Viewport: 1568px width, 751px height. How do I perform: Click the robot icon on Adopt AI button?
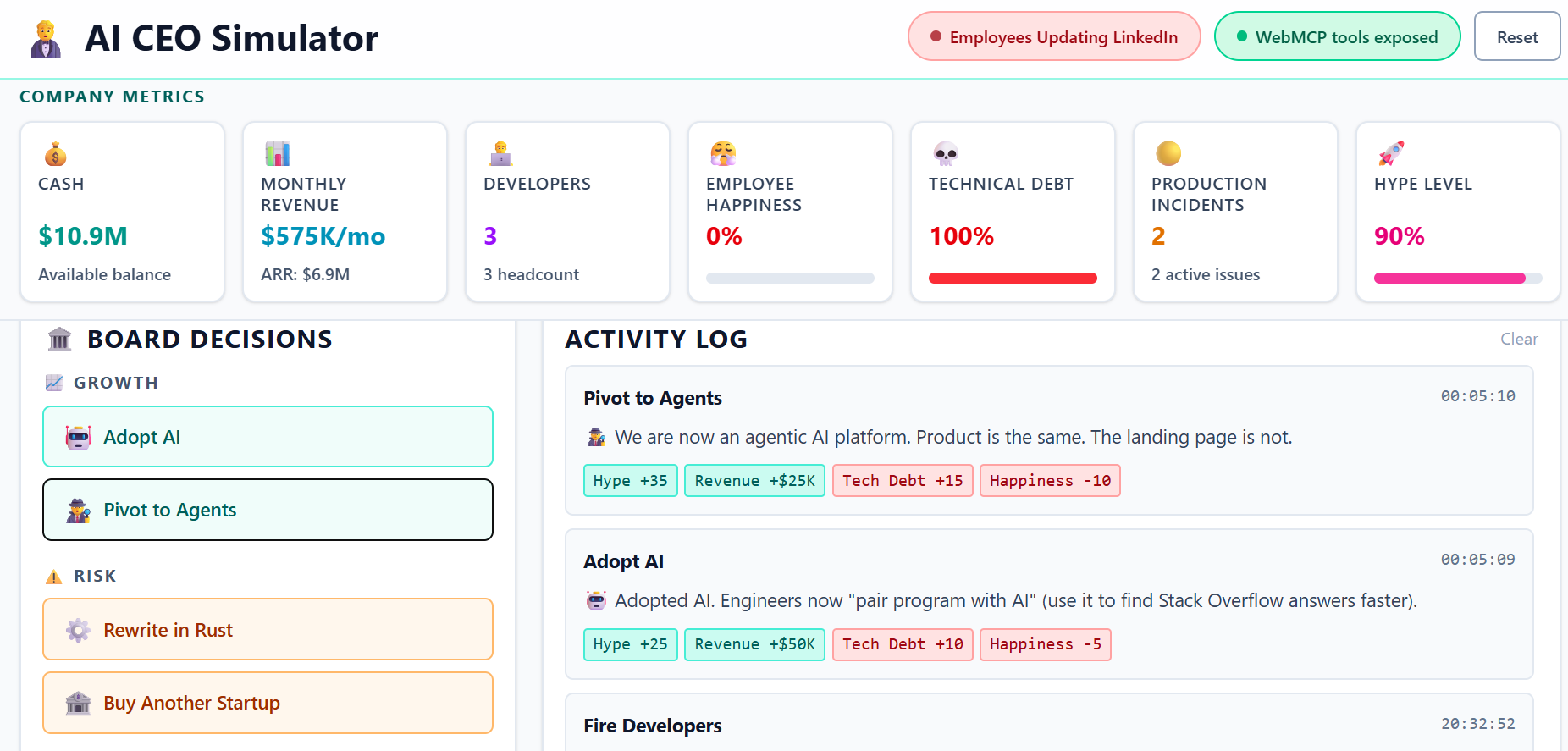point(78,438)
